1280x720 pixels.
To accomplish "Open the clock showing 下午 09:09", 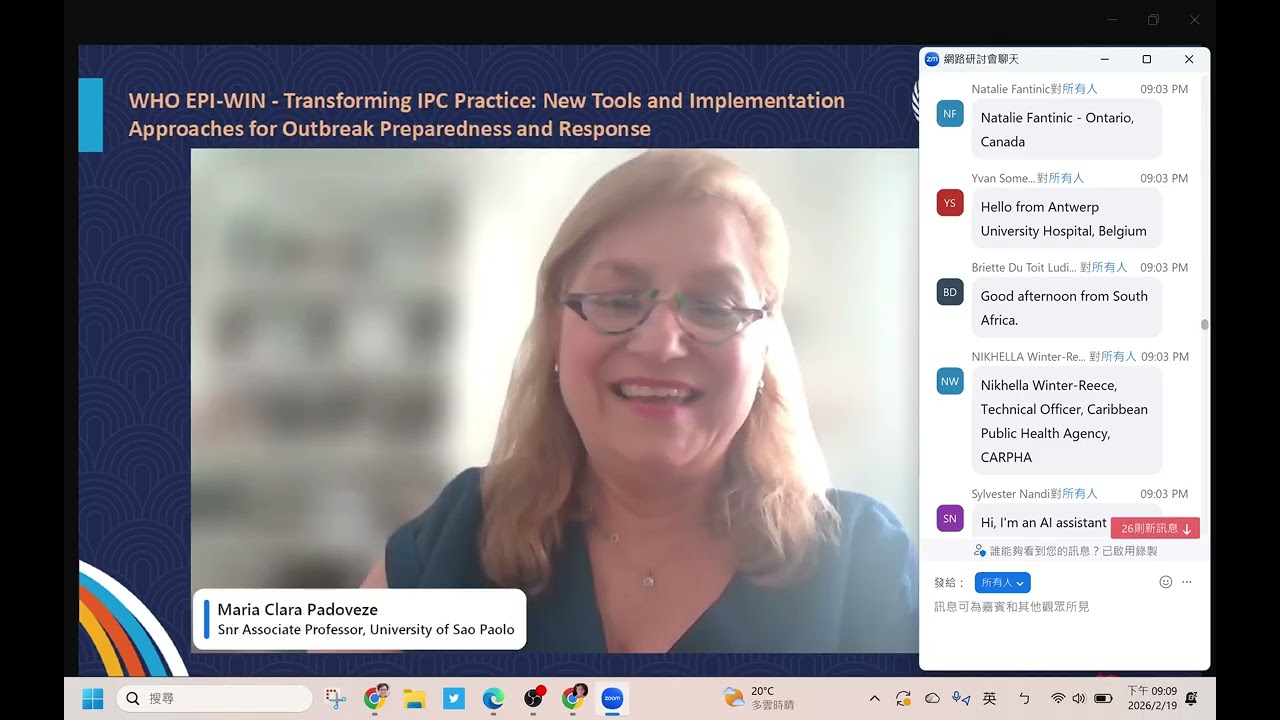I will (1152, 698).
